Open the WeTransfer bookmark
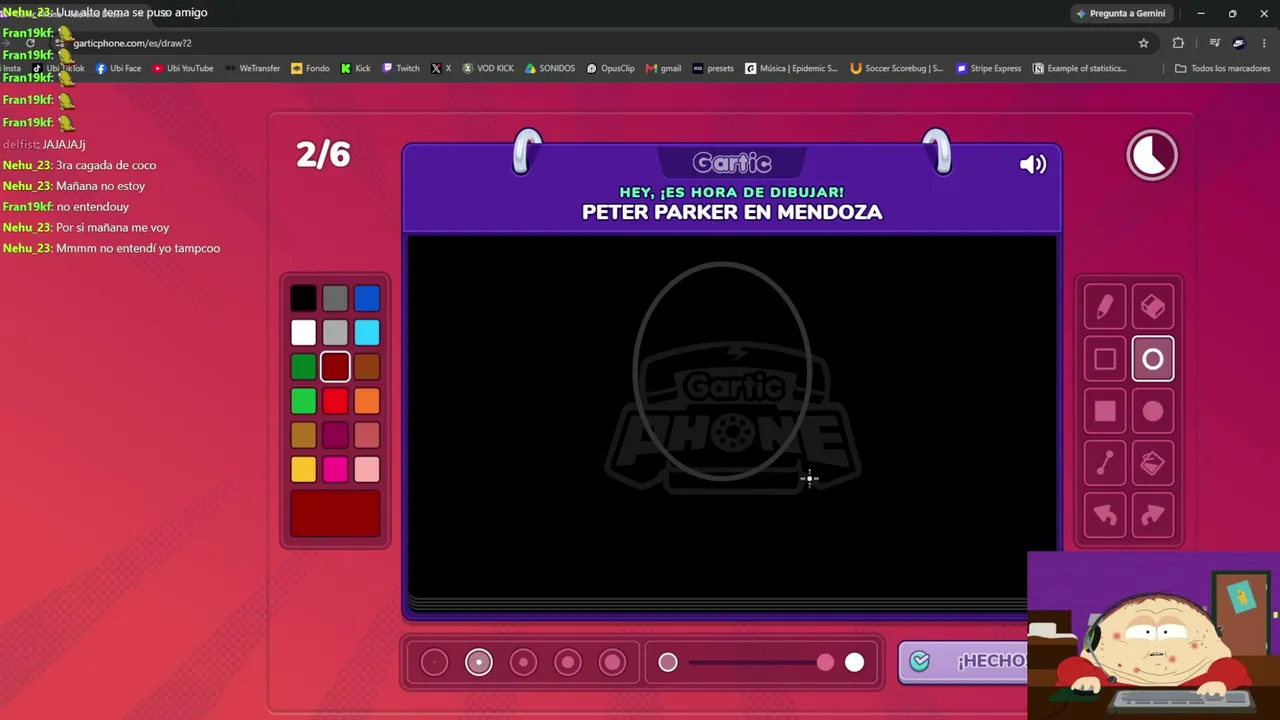Image resolution: width=1280 pixels, height=720 pixels. click(252, 68)
